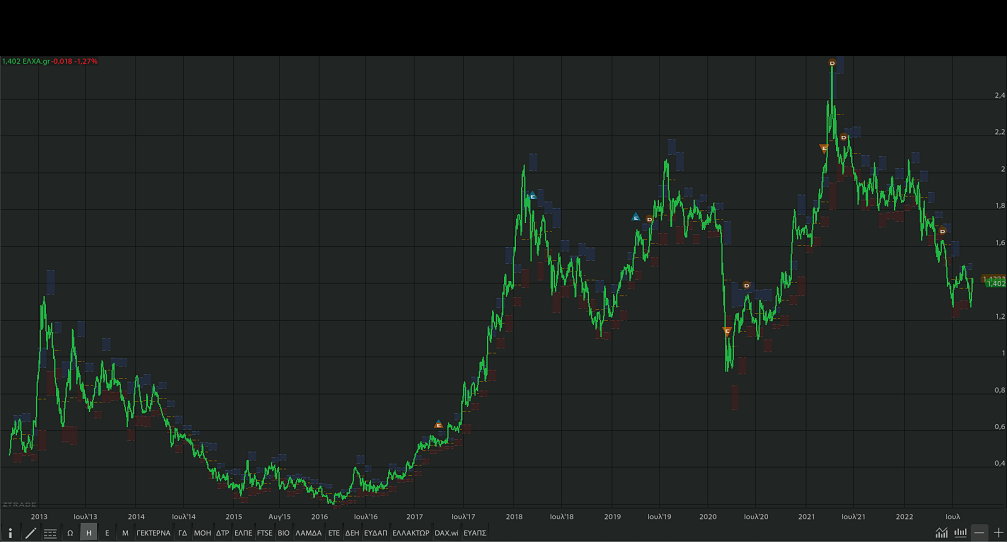Click the D marker in mid-2022
Viewport: 1007px width, 542px height.
[942, 231]
